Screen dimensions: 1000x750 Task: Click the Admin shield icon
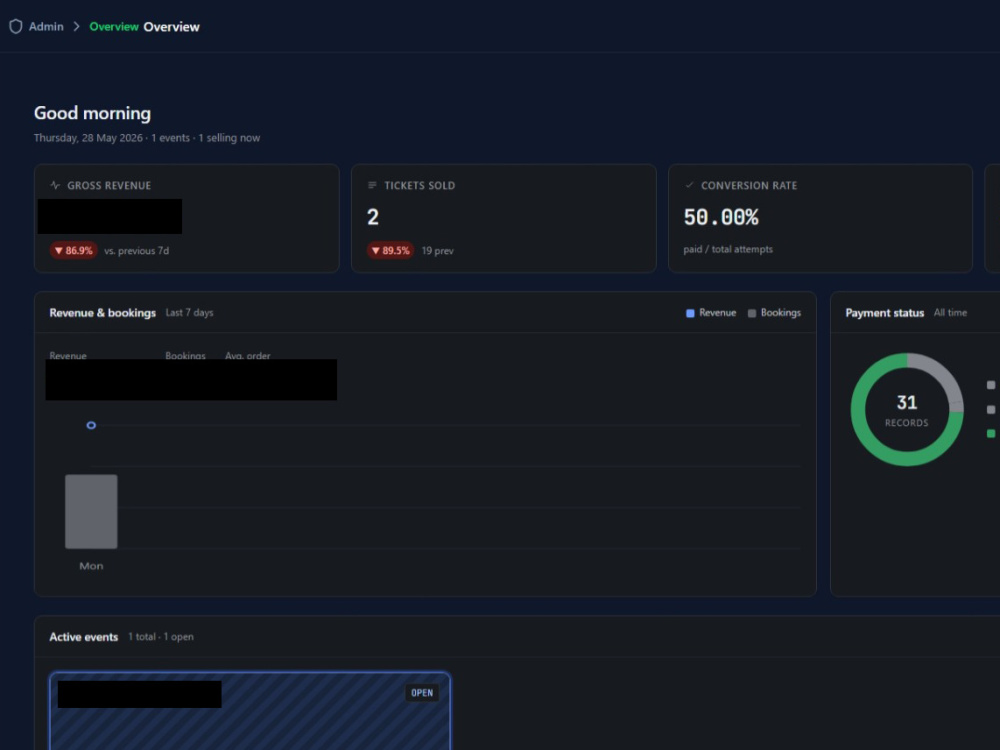pos(16,26)
